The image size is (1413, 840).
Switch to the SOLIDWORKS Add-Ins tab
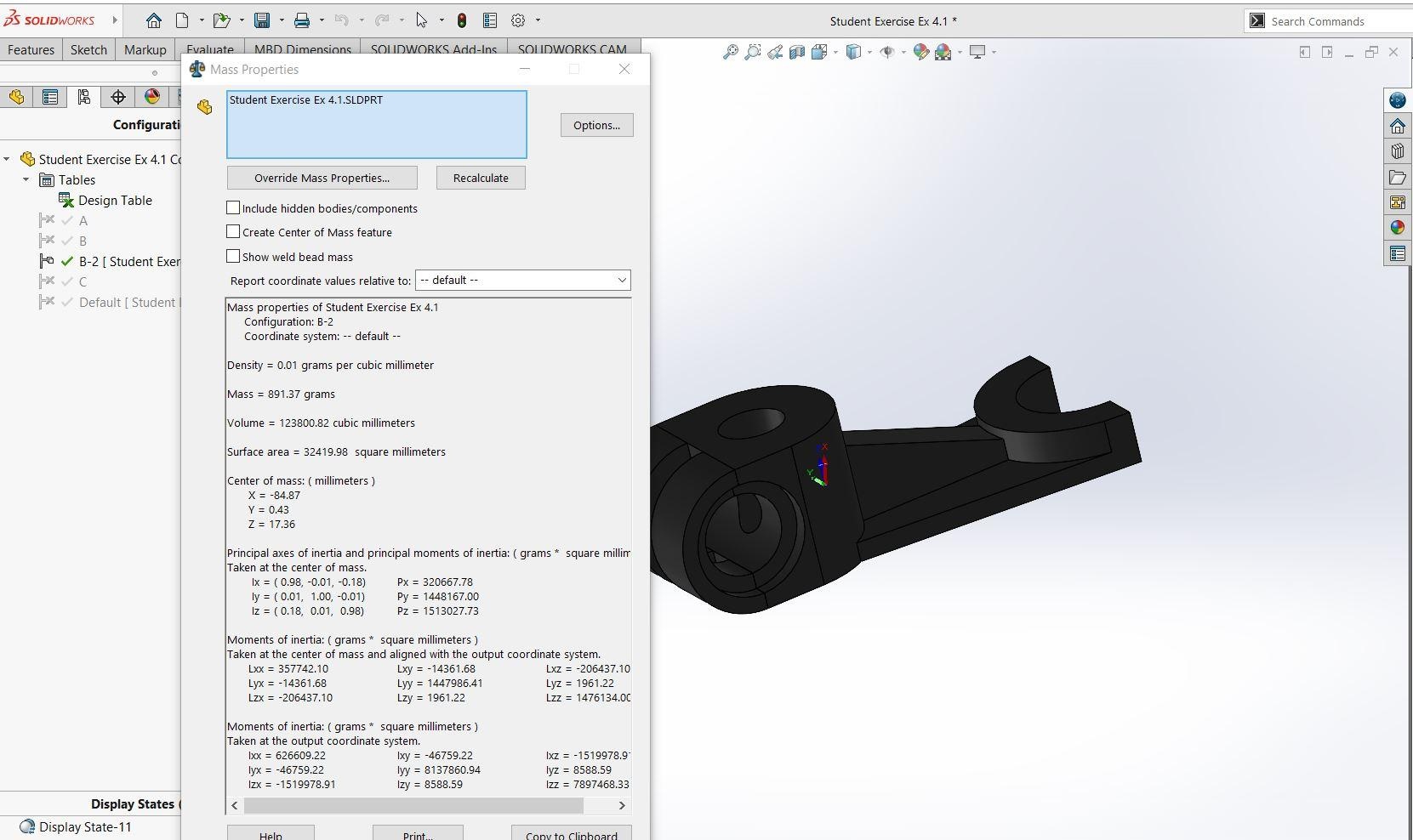point(434,49)
